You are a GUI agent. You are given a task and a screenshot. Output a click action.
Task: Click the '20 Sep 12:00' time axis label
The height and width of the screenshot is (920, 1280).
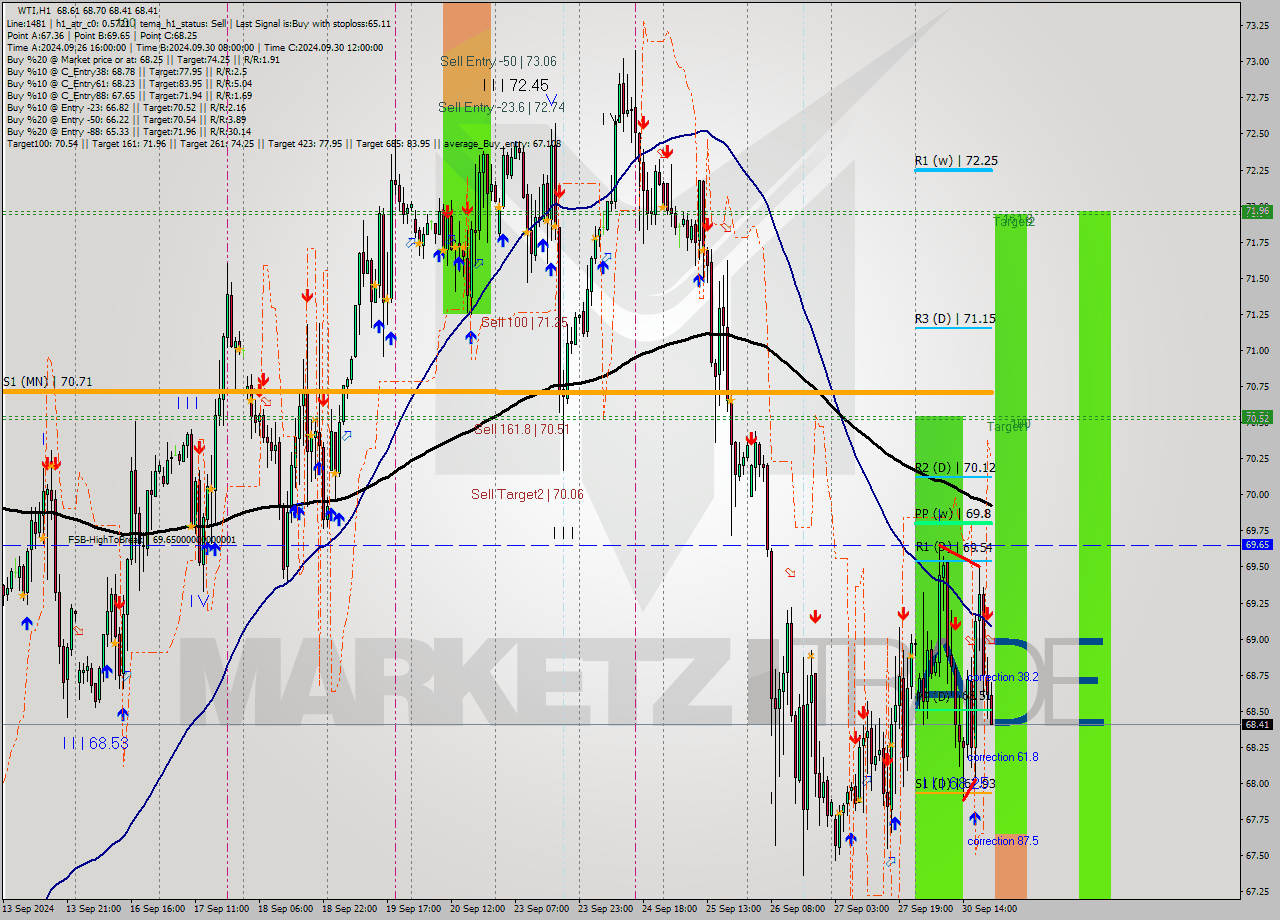(477, 909)
